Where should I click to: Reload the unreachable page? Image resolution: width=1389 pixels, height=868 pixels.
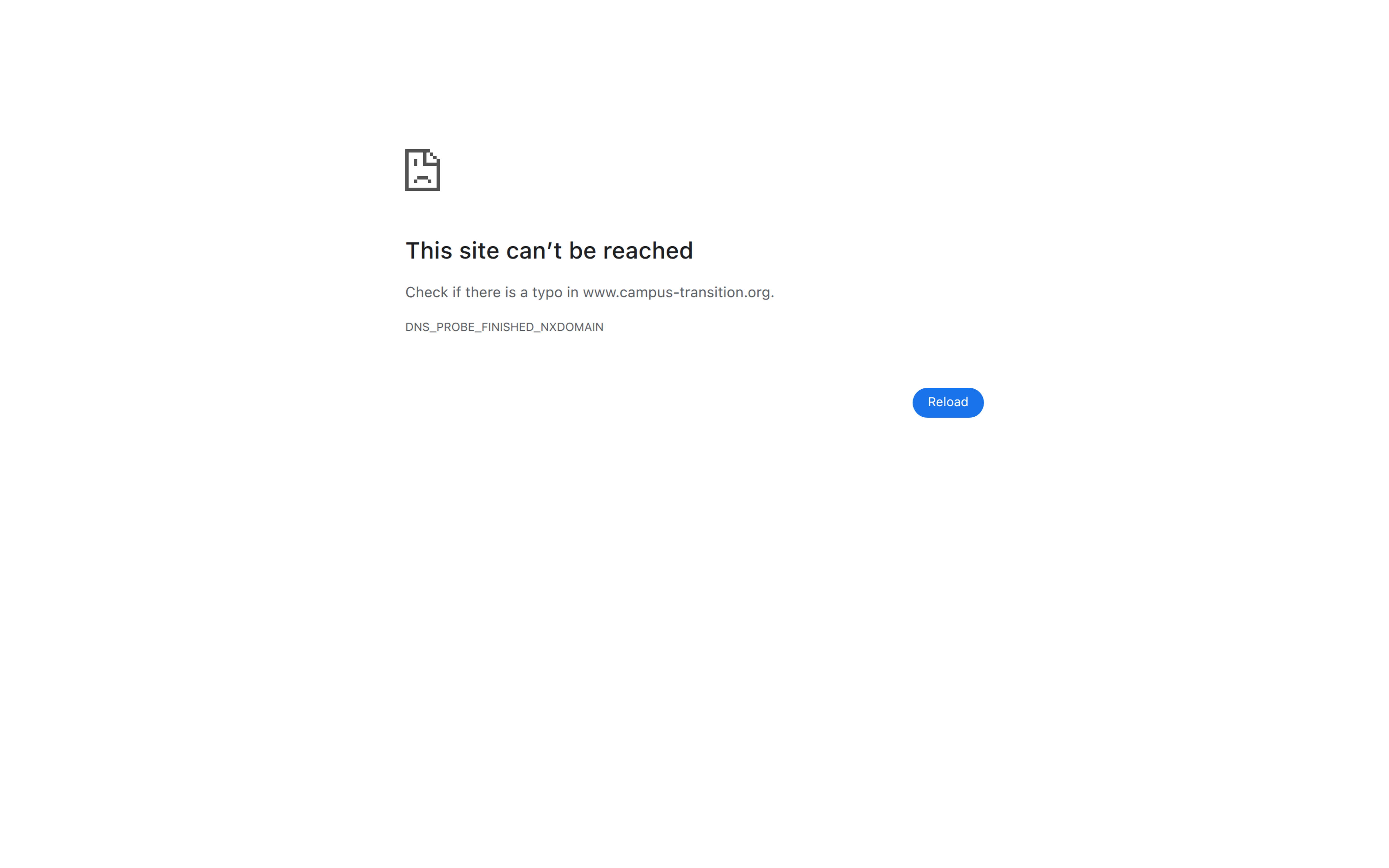pyautogui.click(x=948, y=402)
